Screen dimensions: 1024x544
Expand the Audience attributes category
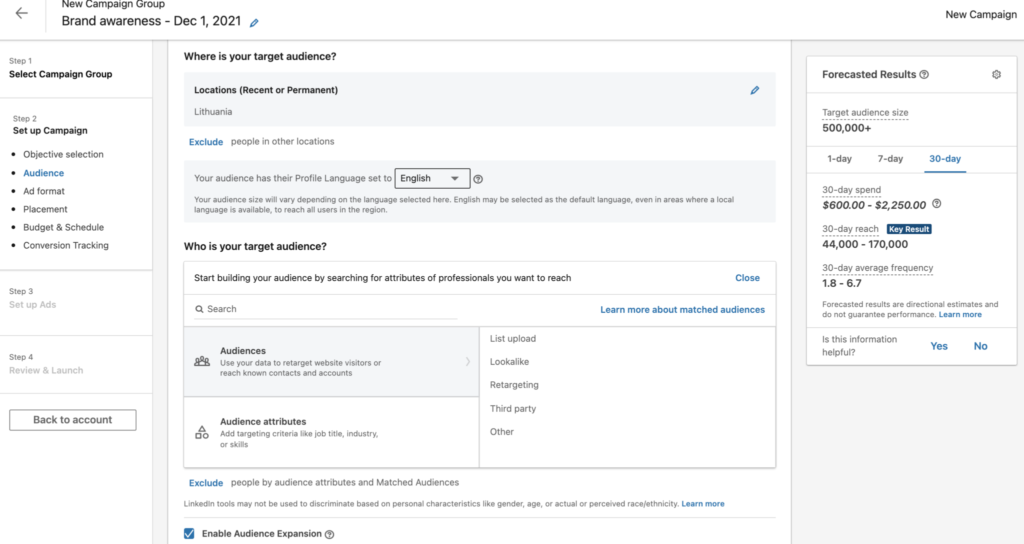331,432
